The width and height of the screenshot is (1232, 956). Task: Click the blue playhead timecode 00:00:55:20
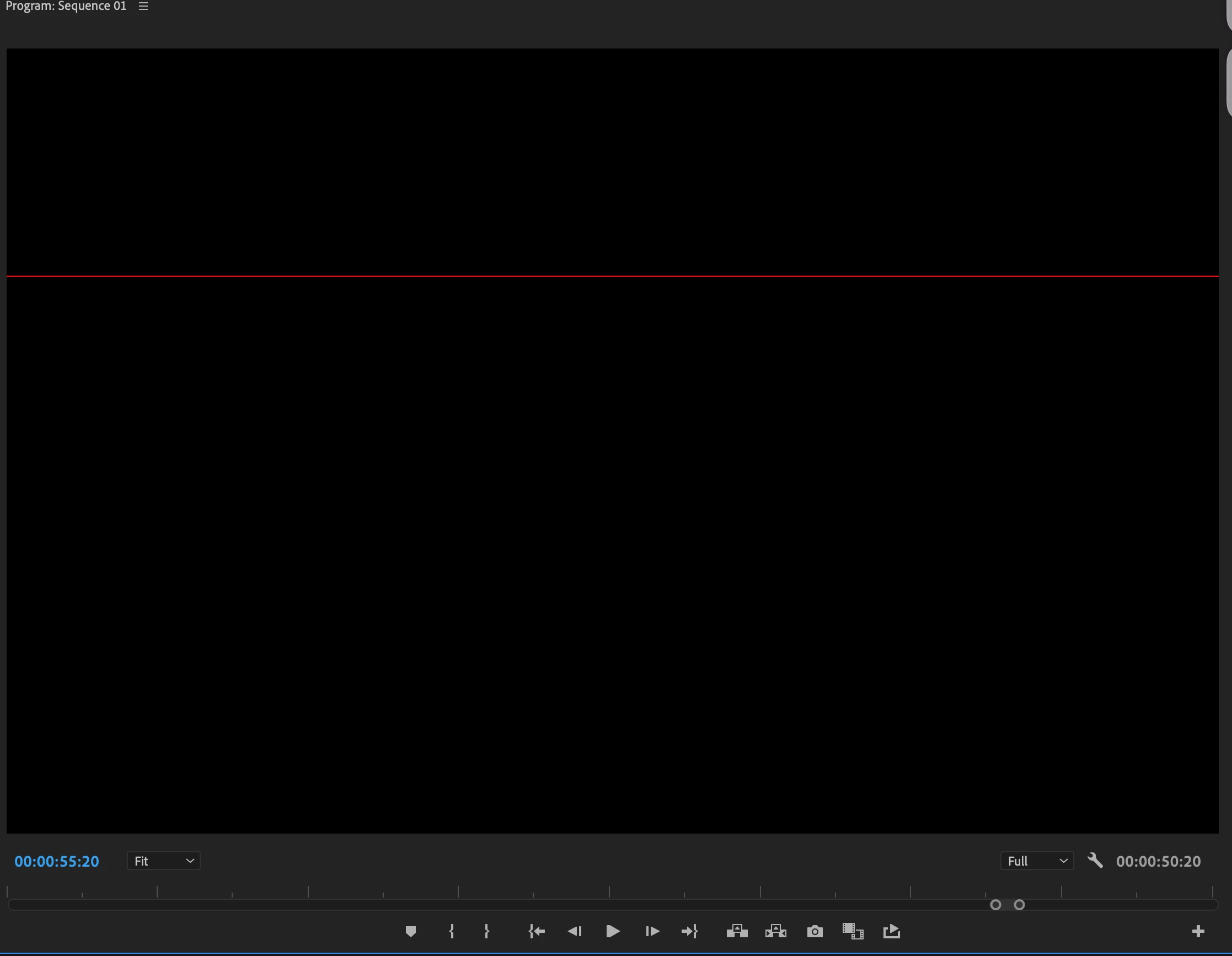pos(57,861)
